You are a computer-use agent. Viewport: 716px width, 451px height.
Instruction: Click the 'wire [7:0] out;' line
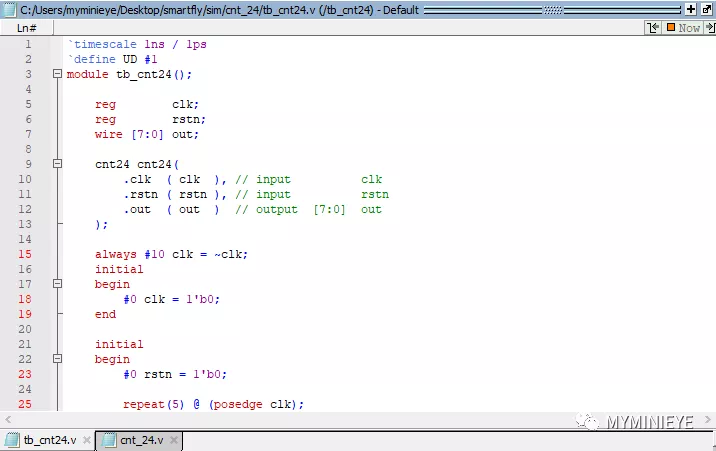147,135
